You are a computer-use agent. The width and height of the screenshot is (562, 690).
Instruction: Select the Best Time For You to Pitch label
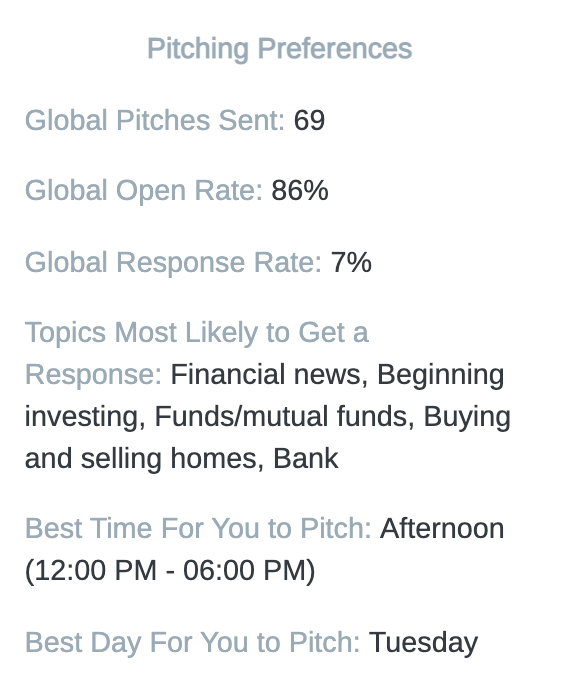pyautogui.click(x=198, y=528)
